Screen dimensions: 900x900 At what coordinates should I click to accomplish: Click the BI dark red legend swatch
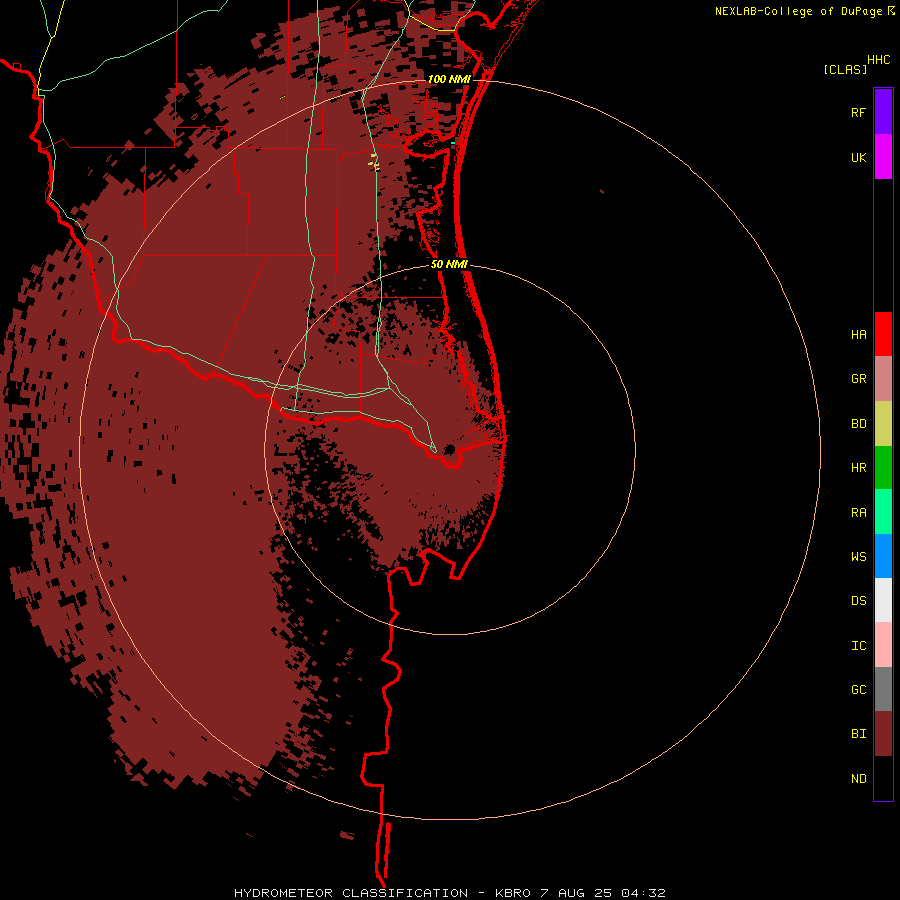[883, 734]
